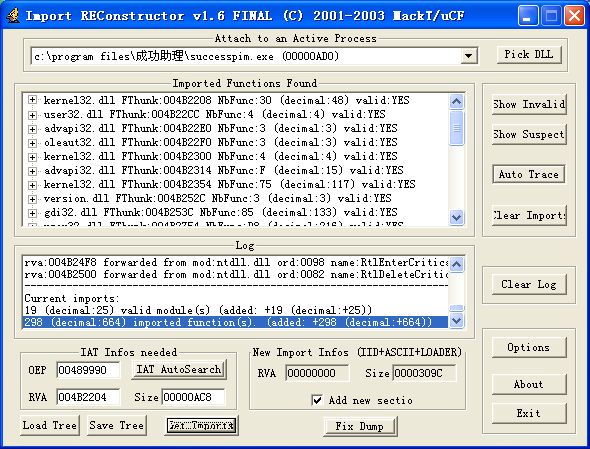Screen dimensions: 590x449
Task: Click the New Import RVA field 00000000
Action: (317, 373)
